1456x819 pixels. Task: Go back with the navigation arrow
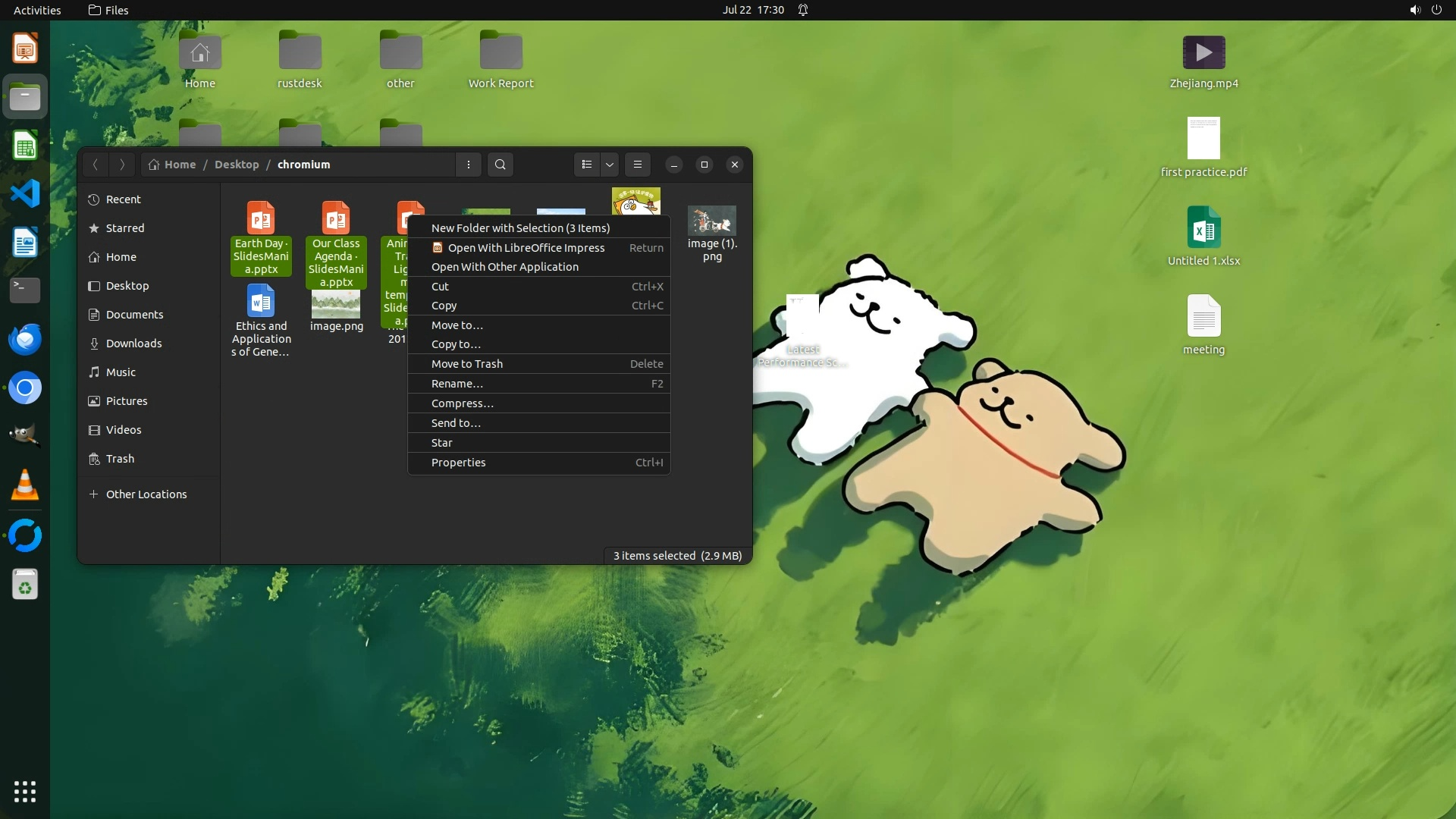[x=96, y=165]
